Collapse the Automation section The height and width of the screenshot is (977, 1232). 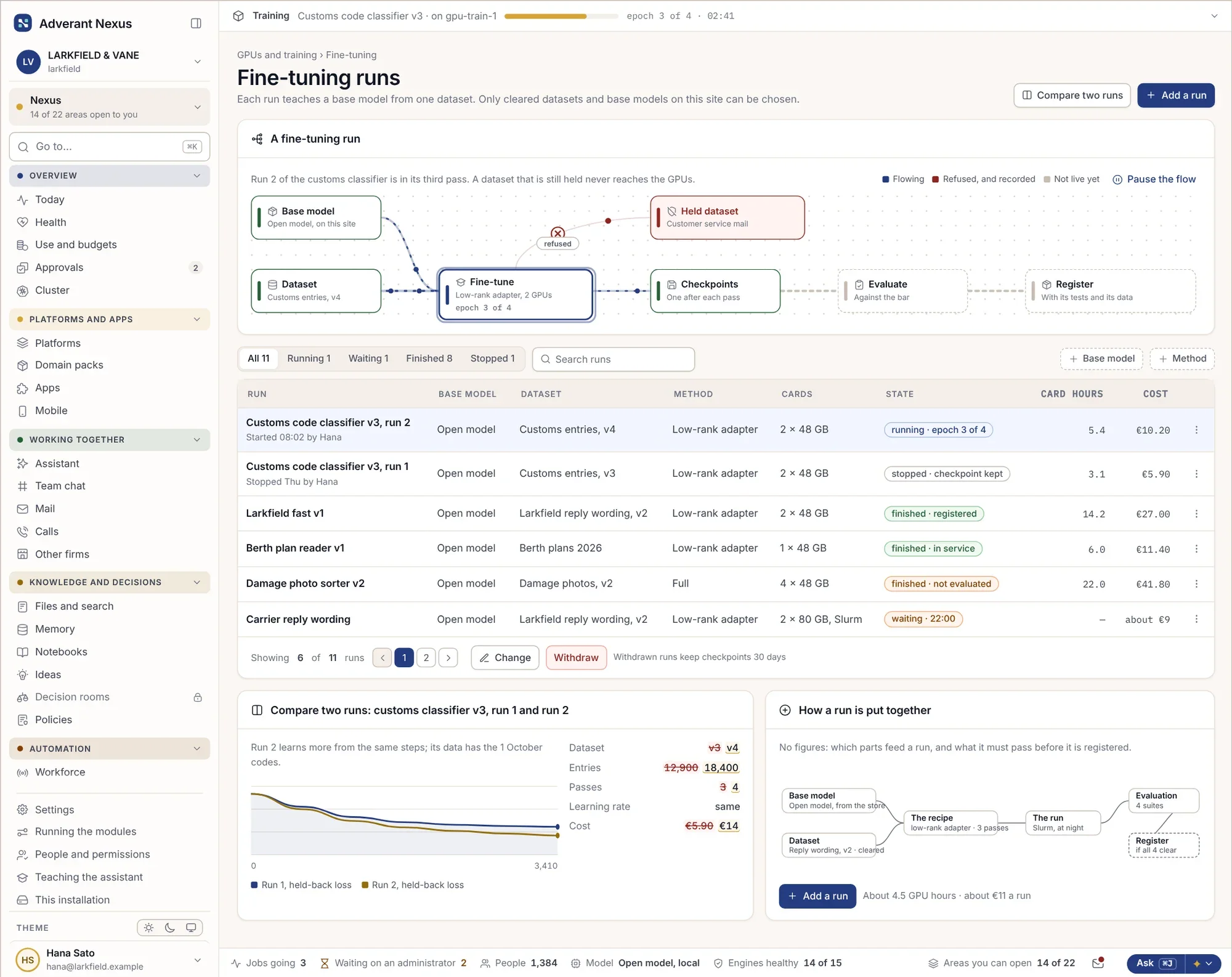(x=197, y=748)
